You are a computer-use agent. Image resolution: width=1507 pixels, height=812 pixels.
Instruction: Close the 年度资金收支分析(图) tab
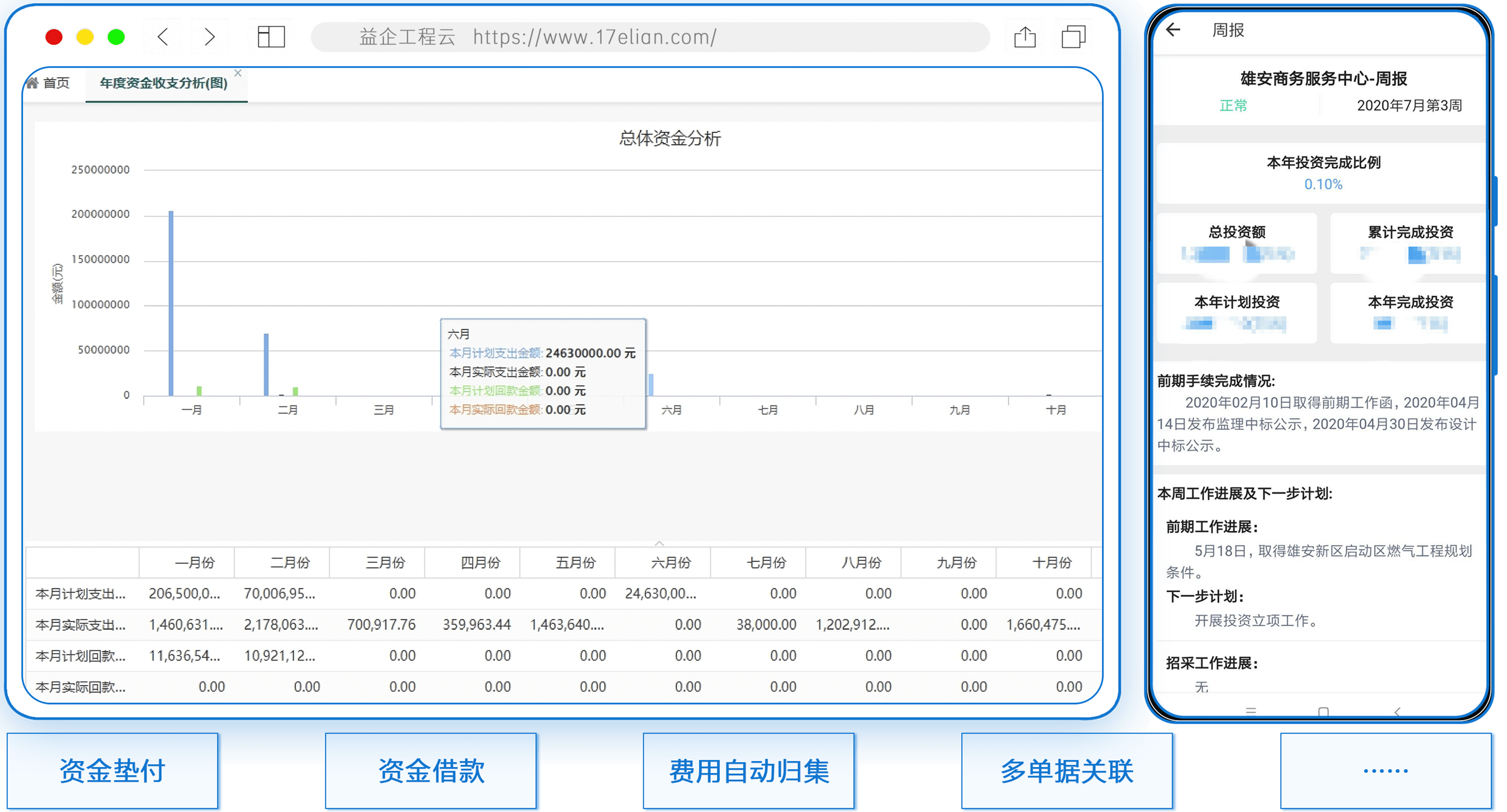point(238,73)
